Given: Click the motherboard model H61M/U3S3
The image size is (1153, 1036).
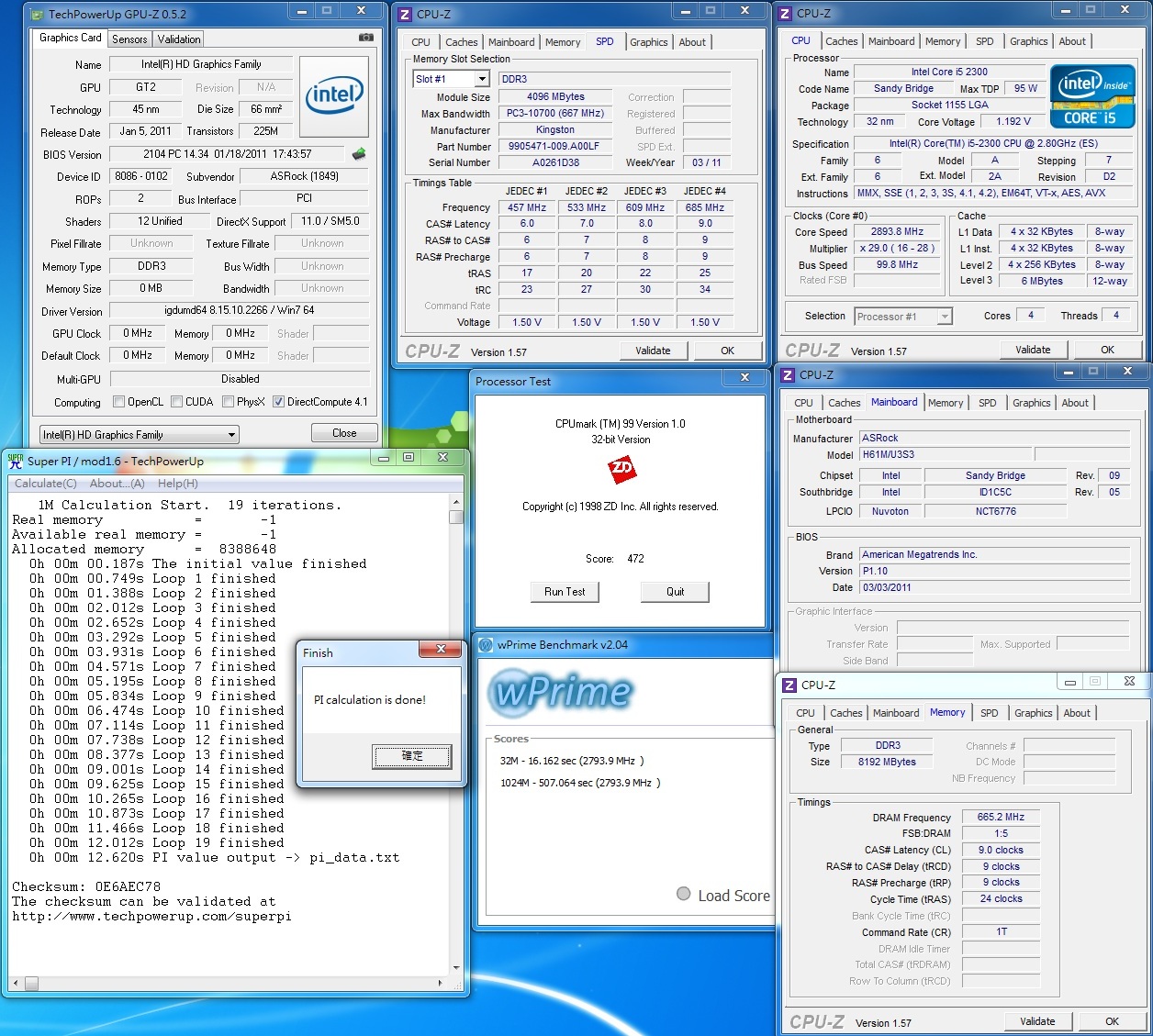Looking at the screenshot, I should coord(945,454).
